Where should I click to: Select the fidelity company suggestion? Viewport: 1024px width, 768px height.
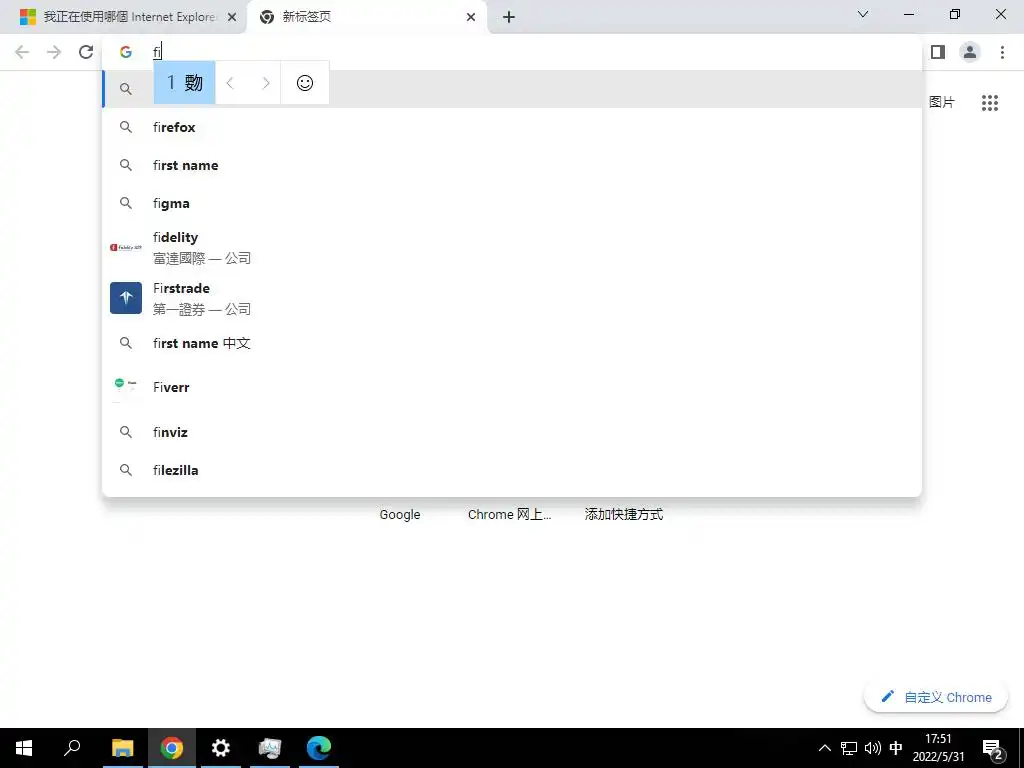pyautogui.click(x=512, y=248)
